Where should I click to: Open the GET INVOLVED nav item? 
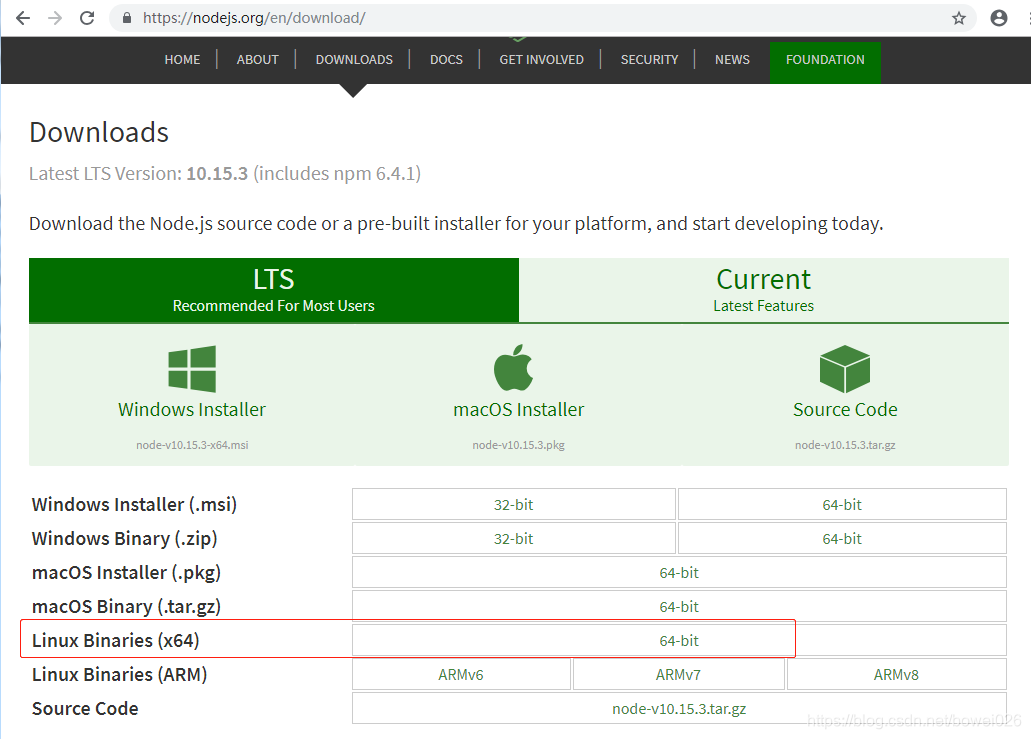(542, 60)
